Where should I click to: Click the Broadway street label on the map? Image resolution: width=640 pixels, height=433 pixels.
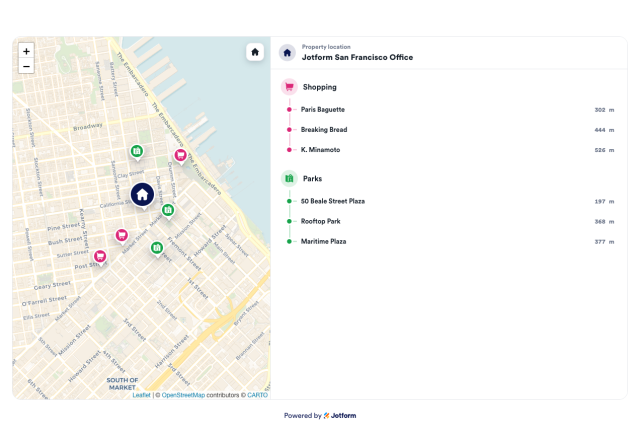point(88,127)
